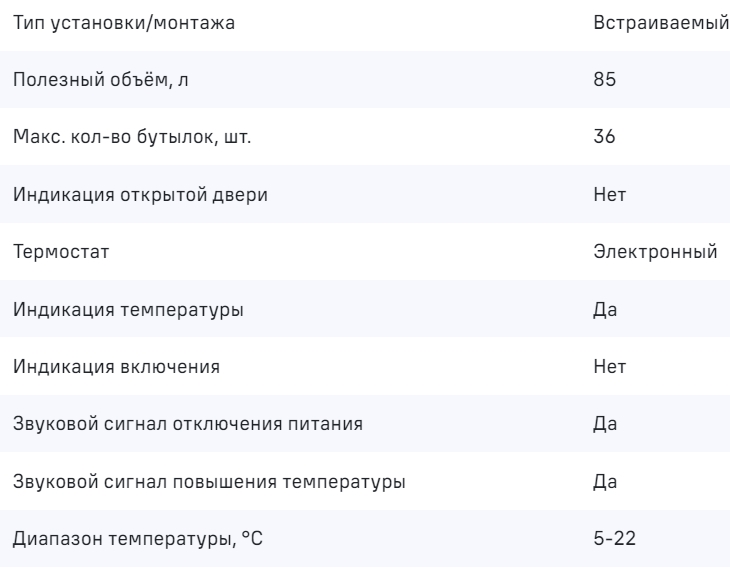The width and height of the screenshot is (730, 576).
Task: Click the 'Индикация включения' label
Action: point(117,367)
